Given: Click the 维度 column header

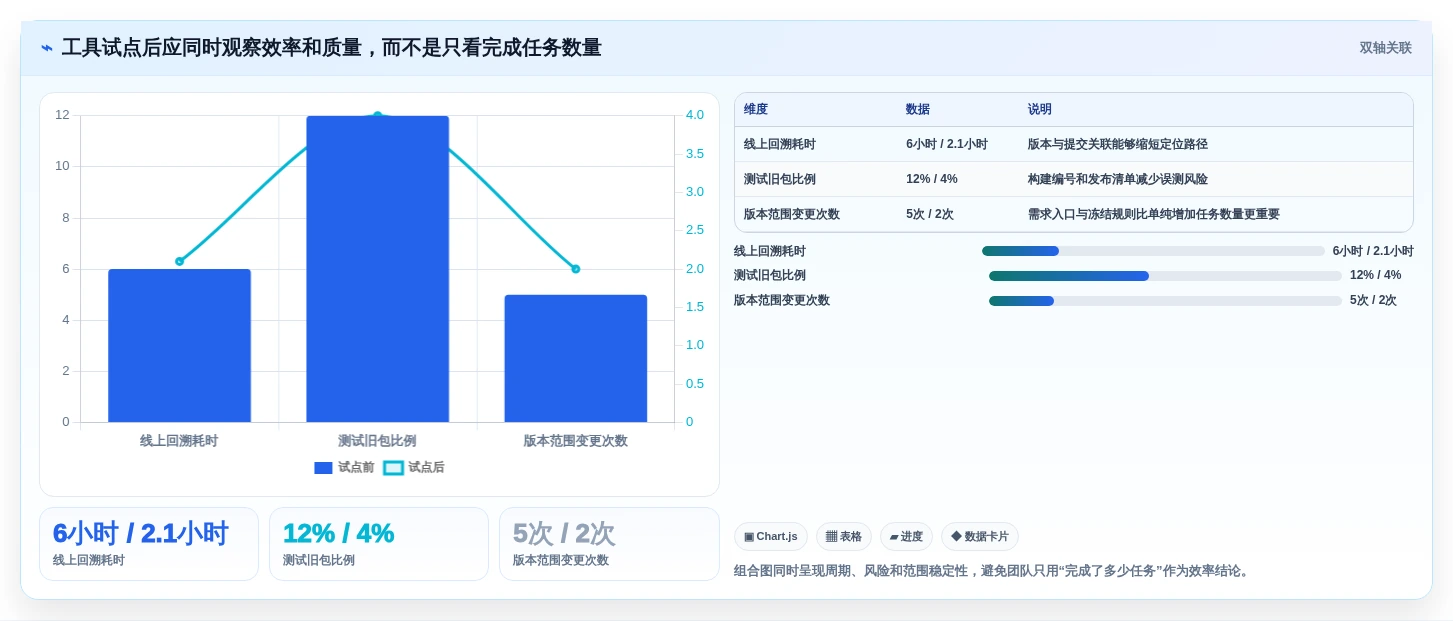Looking at the screenshot, I should point(756,110).
